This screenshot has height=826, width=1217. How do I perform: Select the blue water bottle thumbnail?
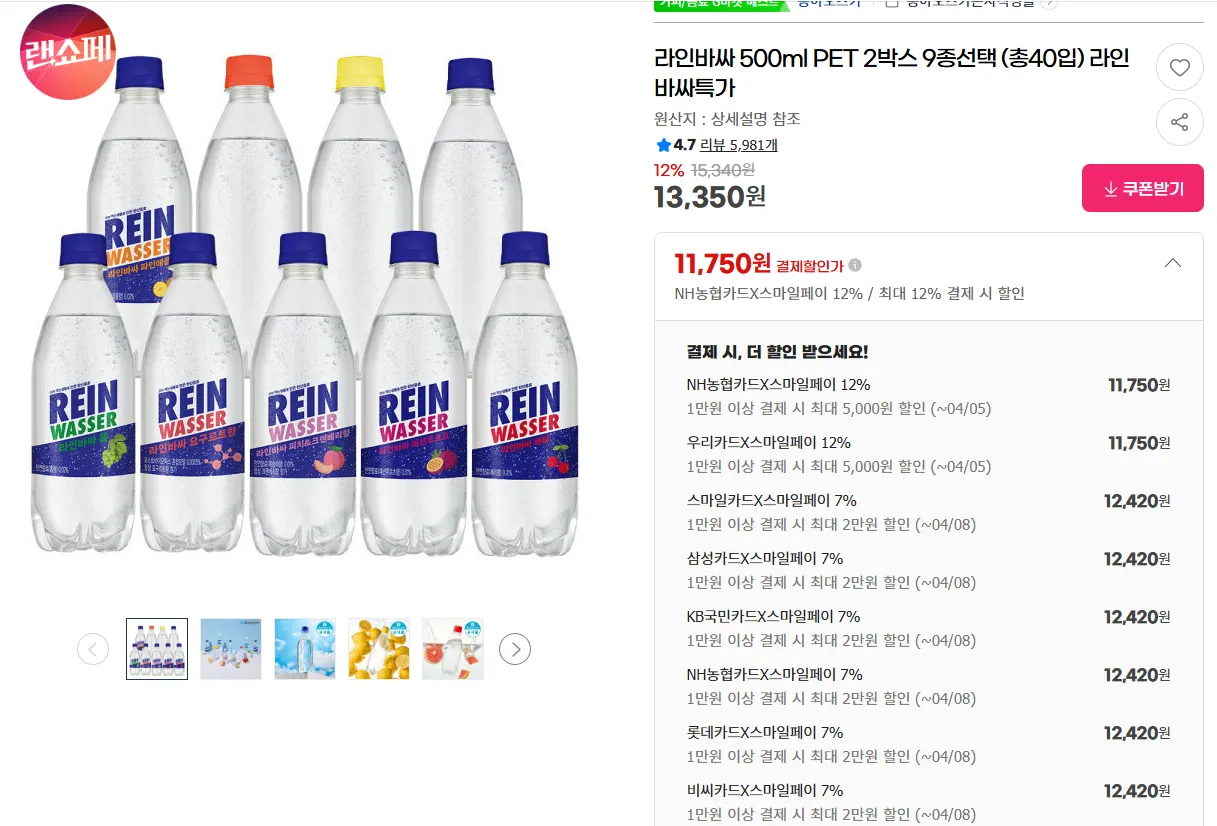coord(305,649)
